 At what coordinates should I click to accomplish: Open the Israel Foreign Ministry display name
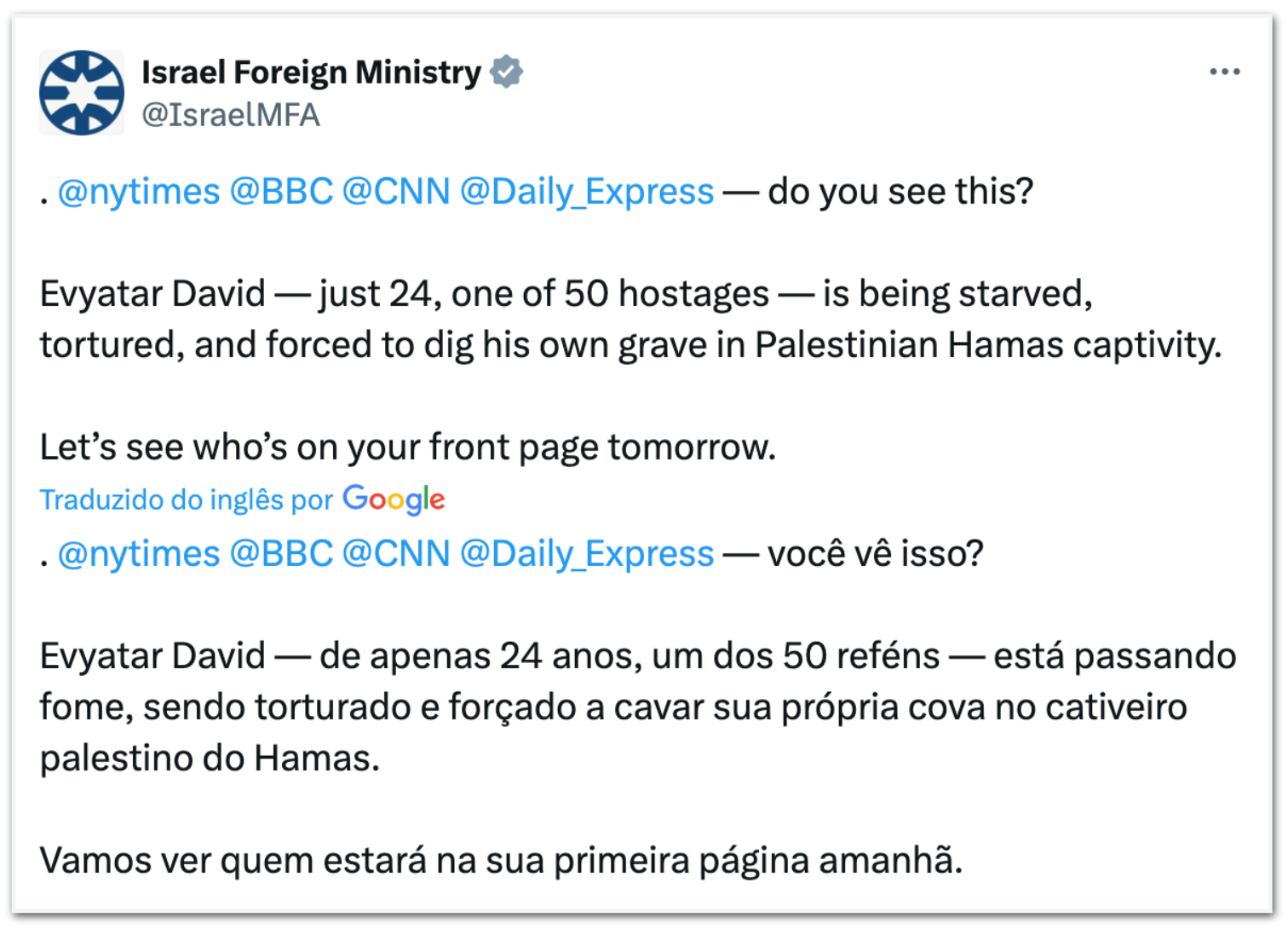pos(312,72)
